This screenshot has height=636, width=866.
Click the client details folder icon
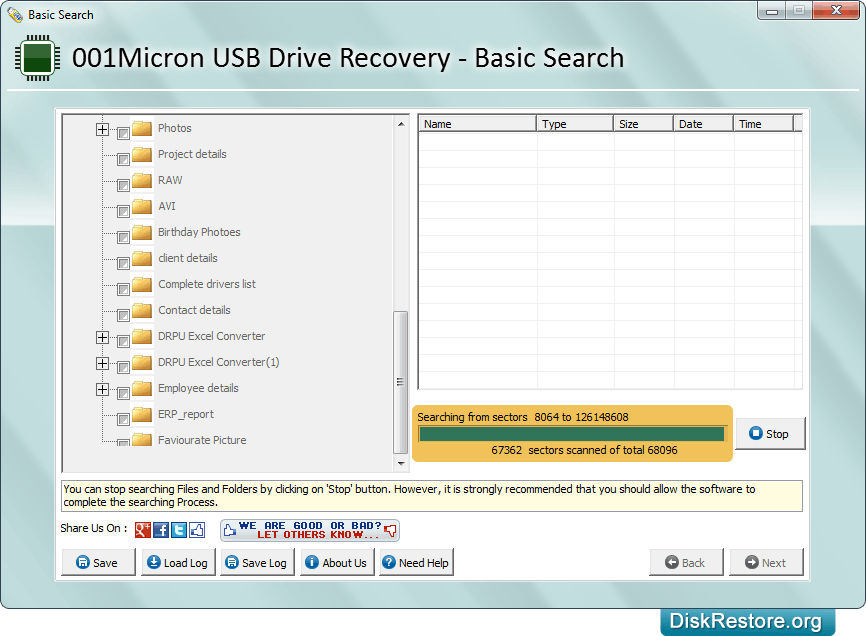click(x=142, y=258)
